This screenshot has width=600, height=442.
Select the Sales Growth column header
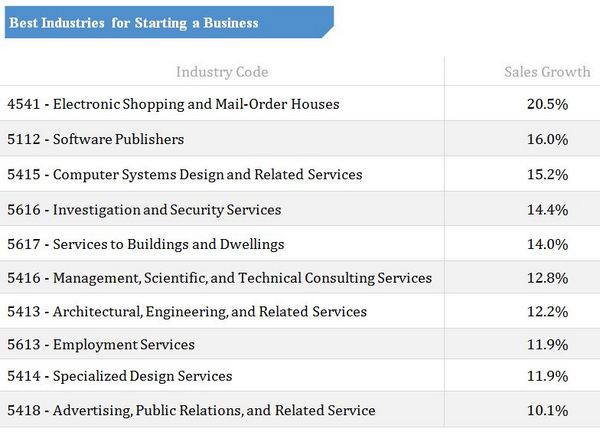tap(547, 72)
